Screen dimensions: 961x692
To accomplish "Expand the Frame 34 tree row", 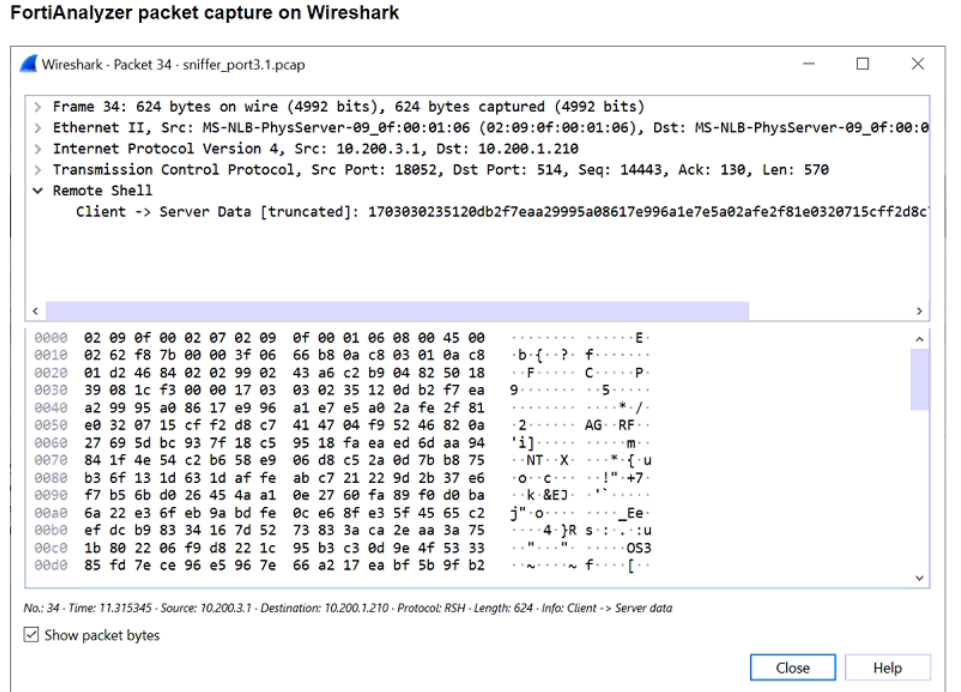I will pos(38,107).
